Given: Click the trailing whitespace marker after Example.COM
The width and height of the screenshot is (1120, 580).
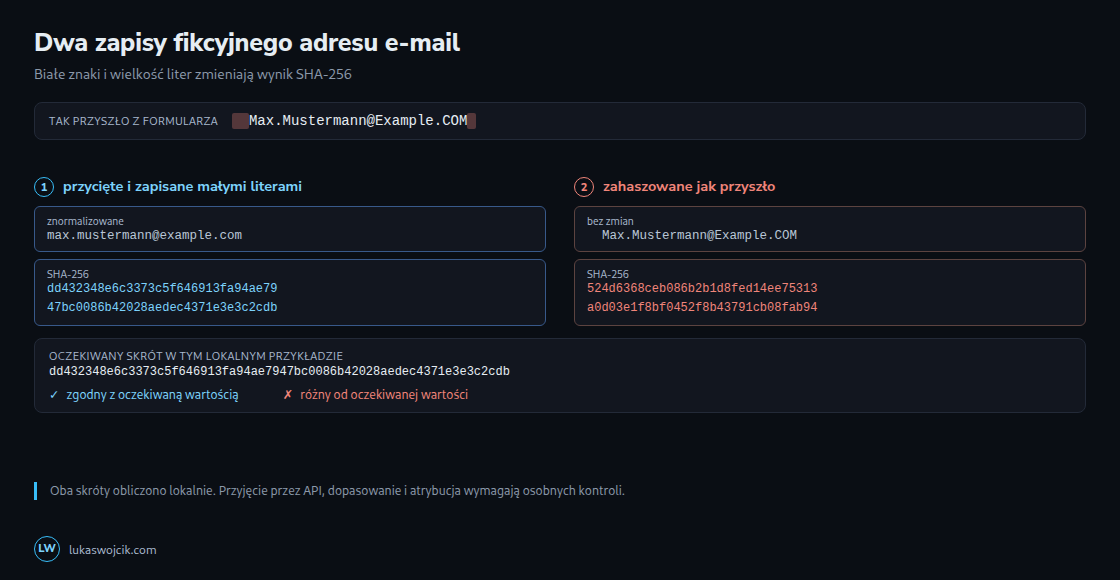Looking at the screenshot, I should click(471, 121).
